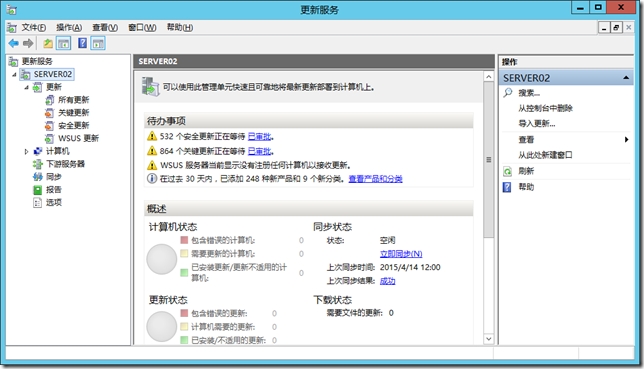Open the 操作(A) menu
The width and height of the screenshot is (644, 369).
(69, 28)
